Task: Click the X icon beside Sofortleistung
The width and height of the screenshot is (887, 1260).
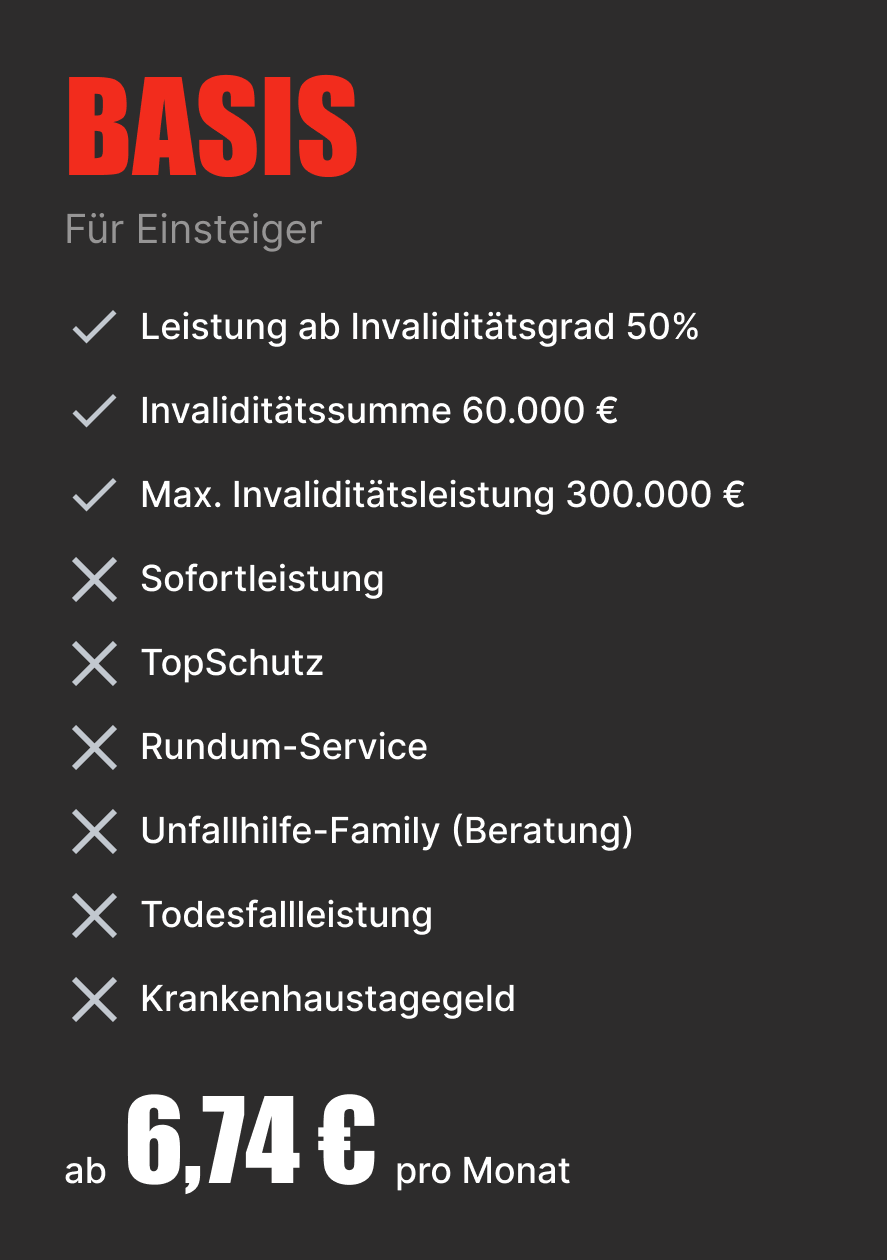Action: (x=95, y=579)
